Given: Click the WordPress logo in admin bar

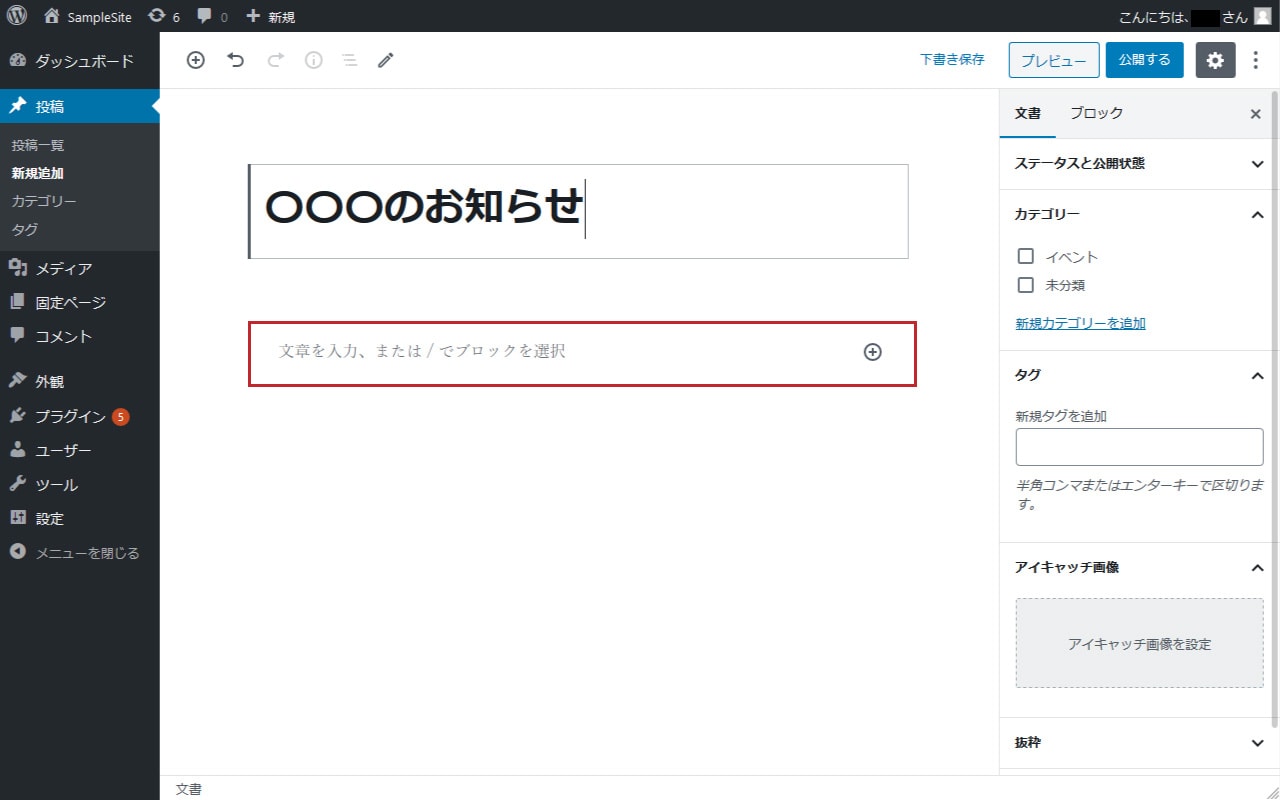Looking at the screenshot, I should coord(17,16).
